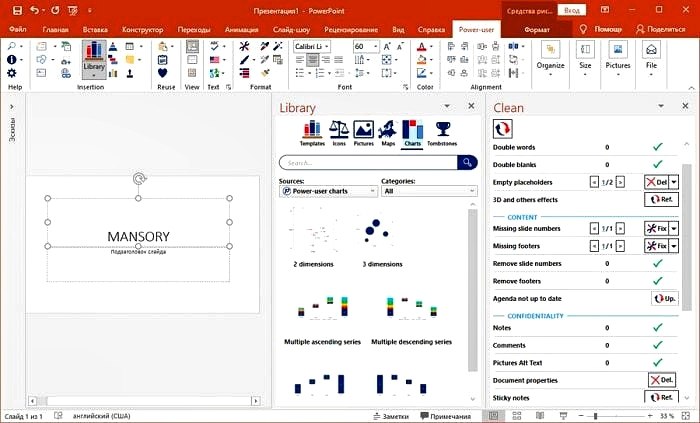700x423 pixels.
Task: Switch to slide sorter view in status bar
Action: click(x=517, y=416)
